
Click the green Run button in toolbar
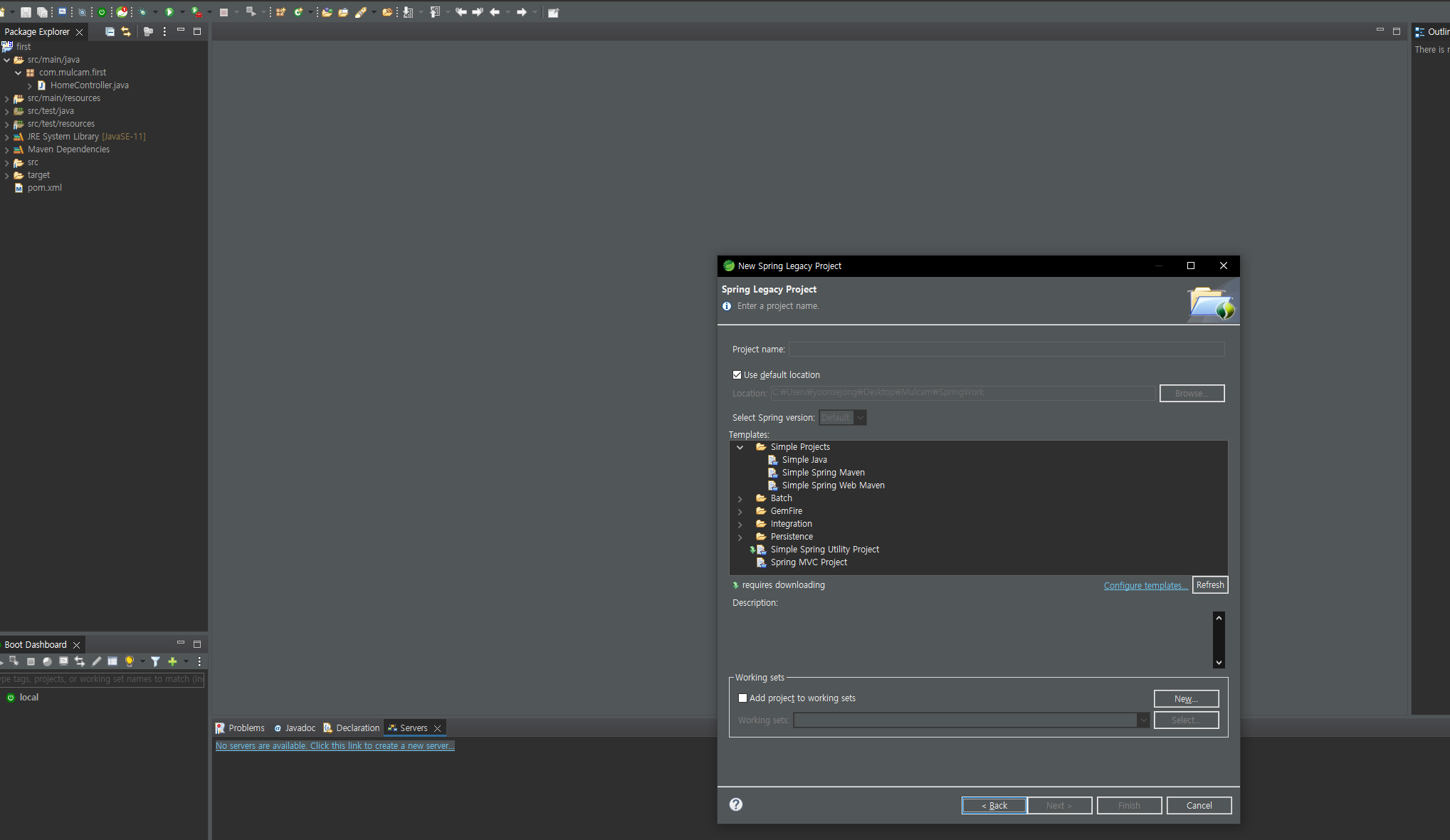pos(169,12)
